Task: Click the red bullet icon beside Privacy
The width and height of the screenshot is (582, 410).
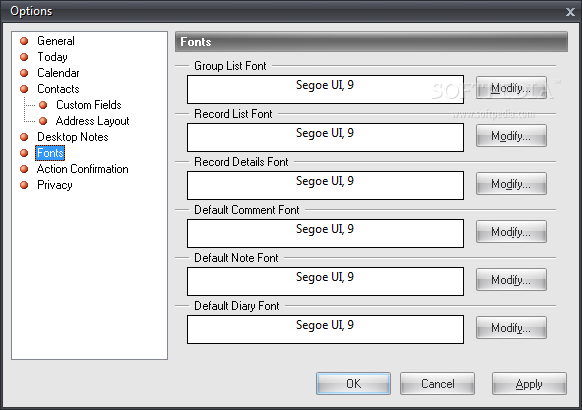Action: coord(24,185)
